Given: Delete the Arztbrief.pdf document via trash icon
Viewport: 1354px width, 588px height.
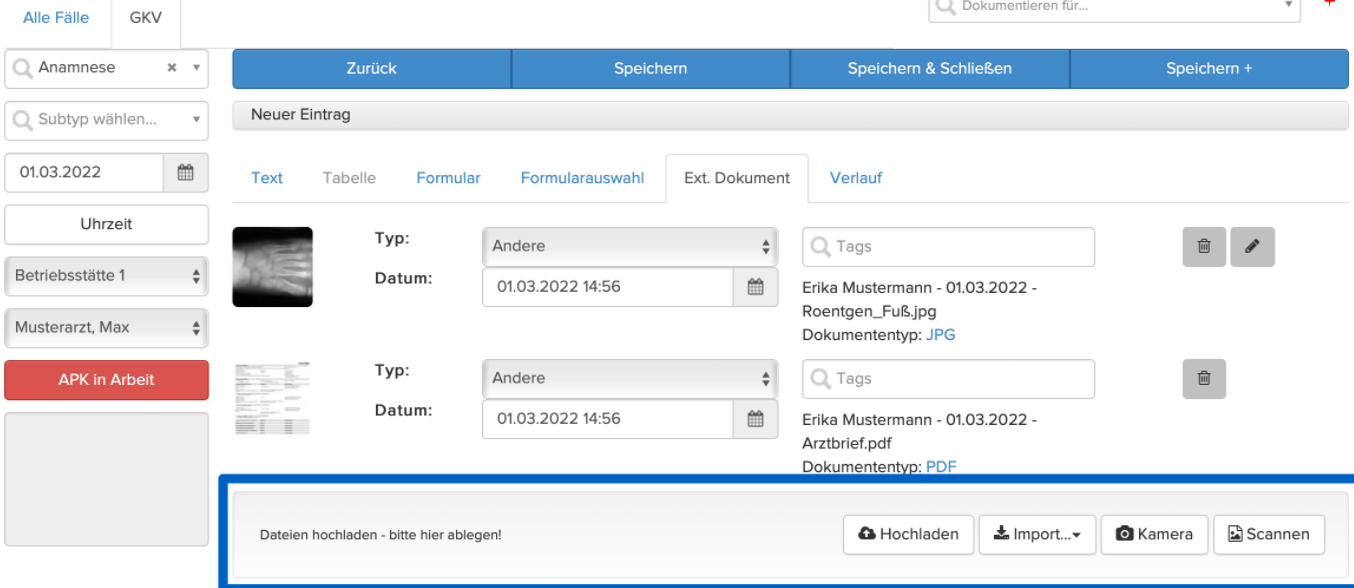Looking at the screenshot, I should point(1204,378).
